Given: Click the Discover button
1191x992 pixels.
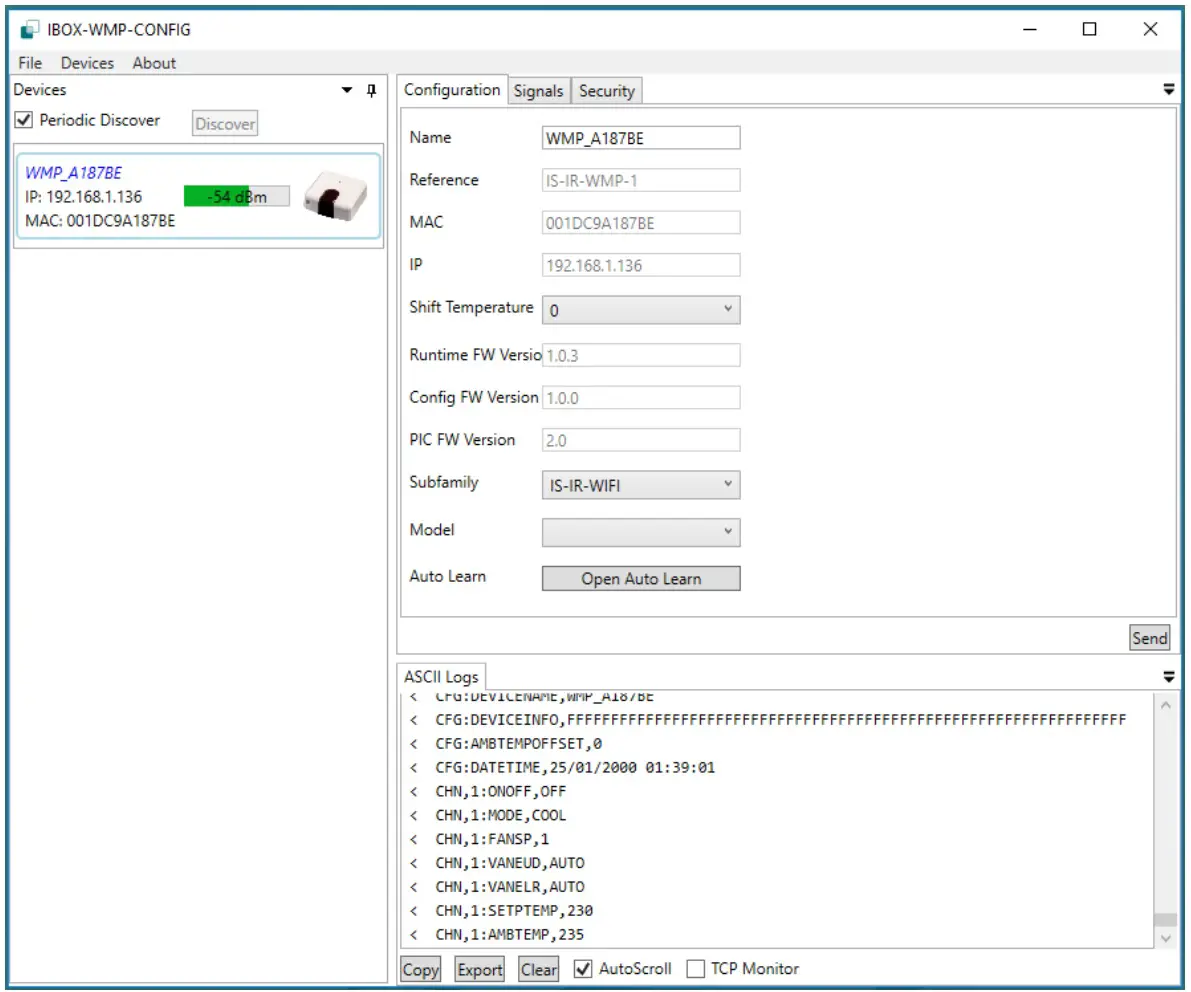Looking at the screenshot, I should coord(224,123).
